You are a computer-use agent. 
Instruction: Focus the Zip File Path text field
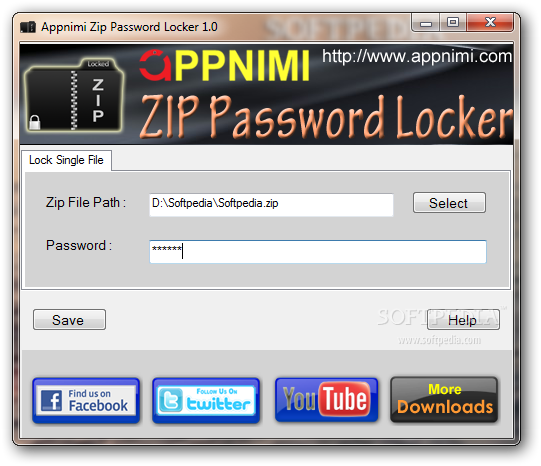[x=271, y=205]
